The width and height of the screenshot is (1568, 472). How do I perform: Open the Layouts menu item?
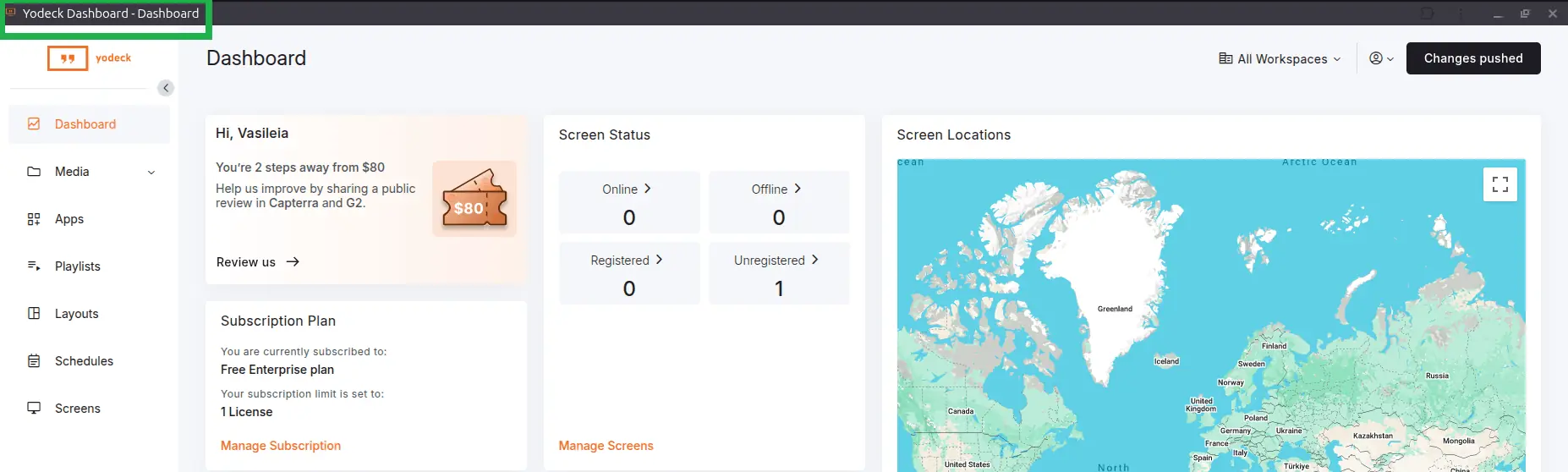(x=90, y=314)
